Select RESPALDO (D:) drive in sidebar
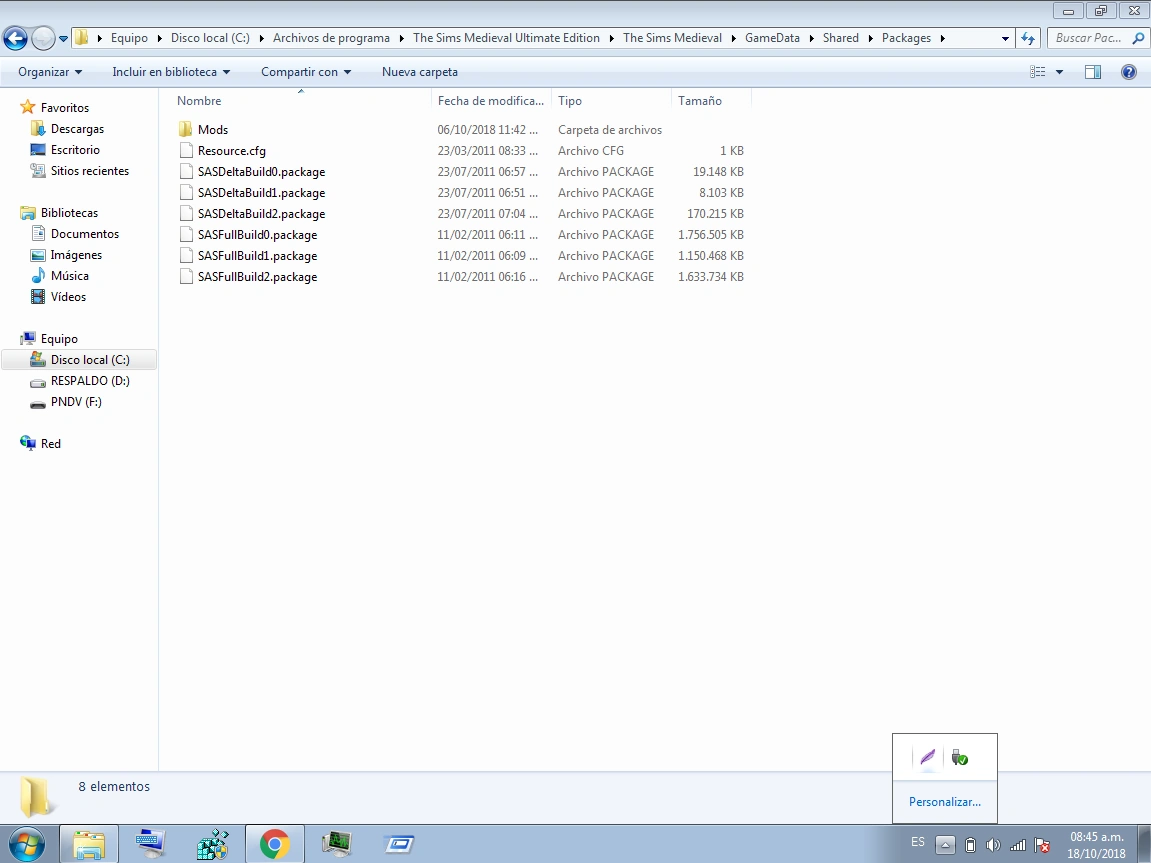This screenshot has height=863, width=1151. point(90,381)
